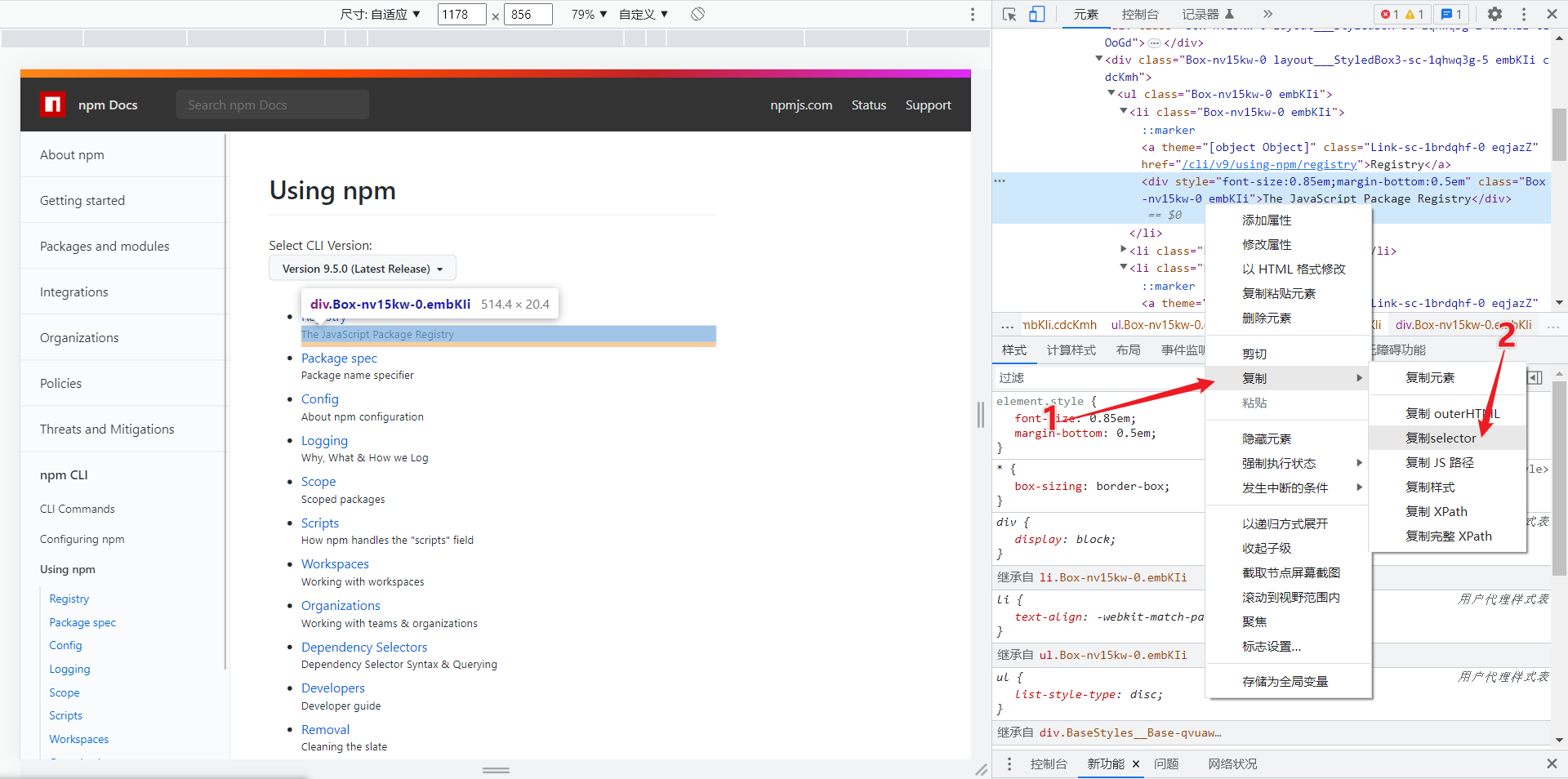Screen dimensions: 1568x779
Task: Open the Support header link
Action: point(928,105)
